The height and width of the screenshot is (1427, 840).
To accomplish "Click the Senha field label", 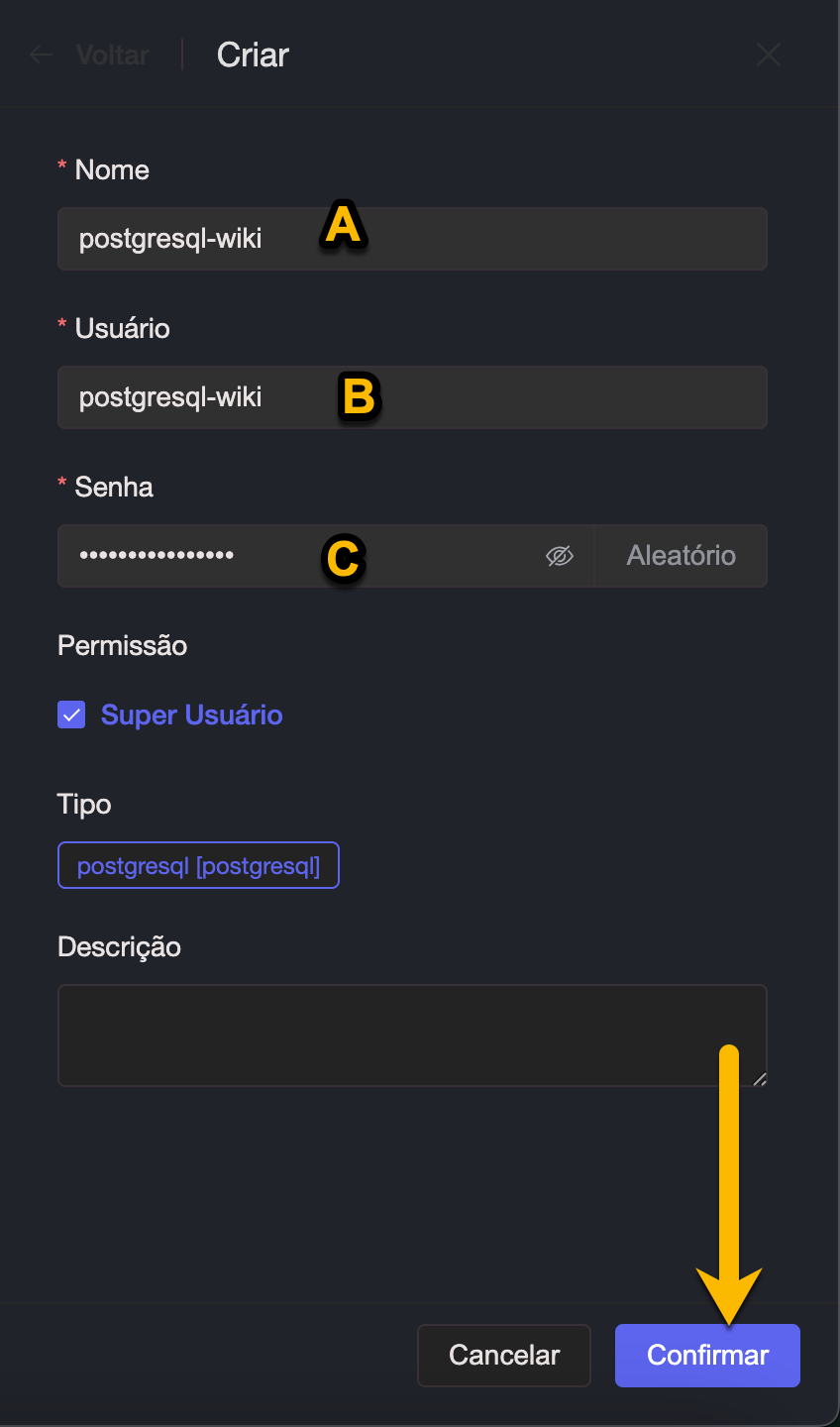I will coord(114,487).
